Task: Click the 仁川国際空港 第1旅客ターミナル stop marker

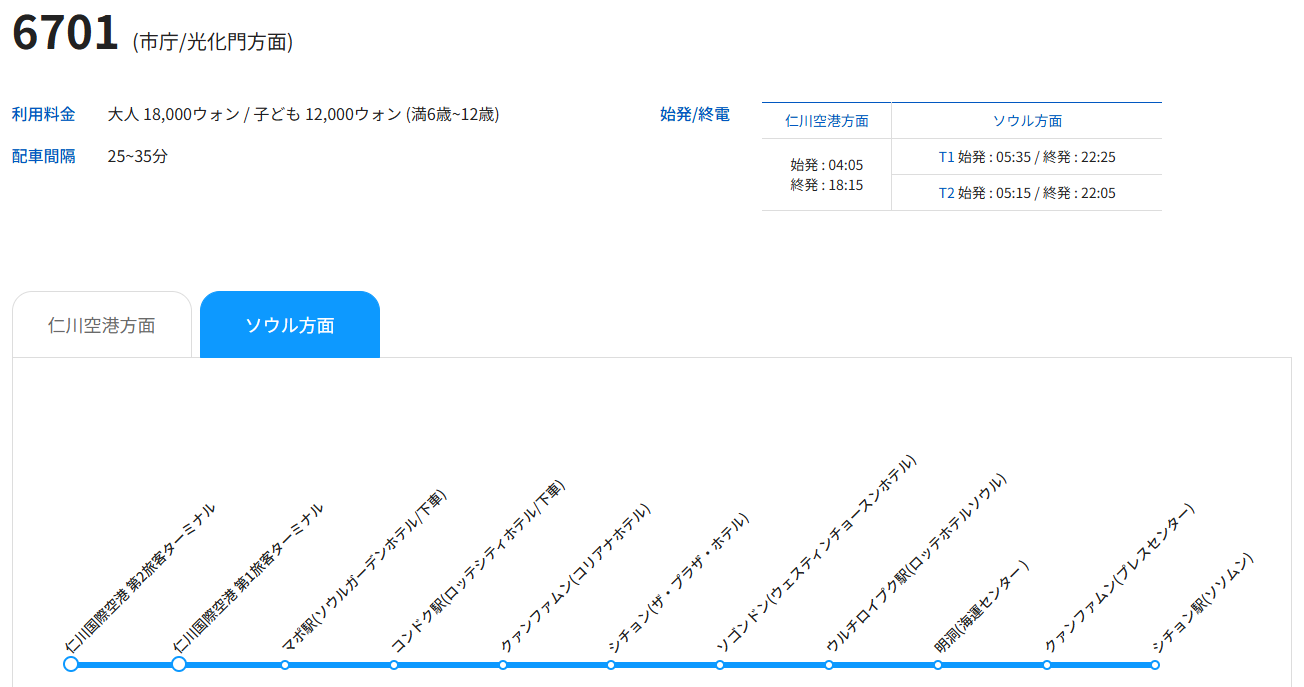Action: (179, 664)
